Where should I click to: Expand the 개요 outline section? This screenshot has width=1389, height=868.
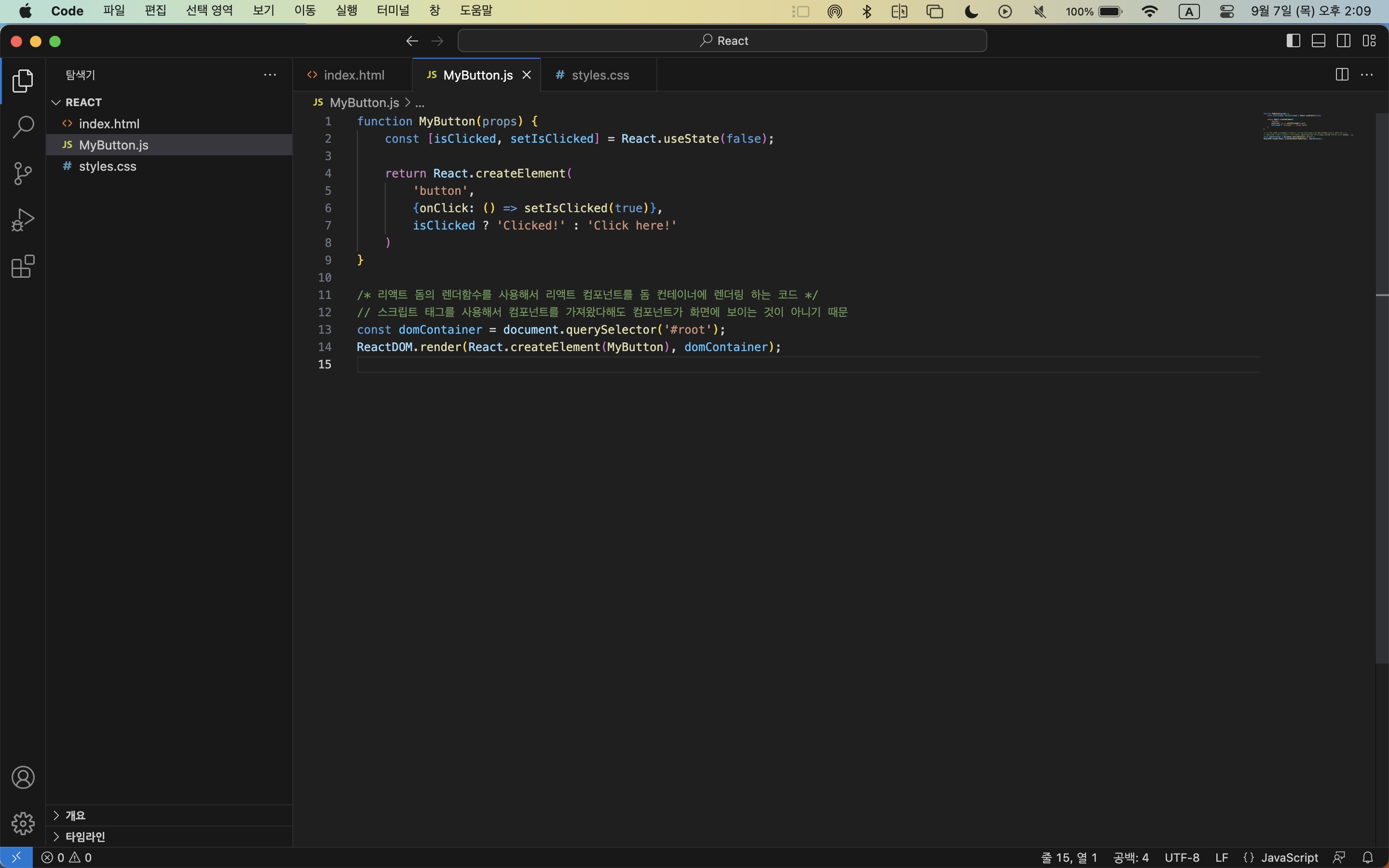coord(75,815)
